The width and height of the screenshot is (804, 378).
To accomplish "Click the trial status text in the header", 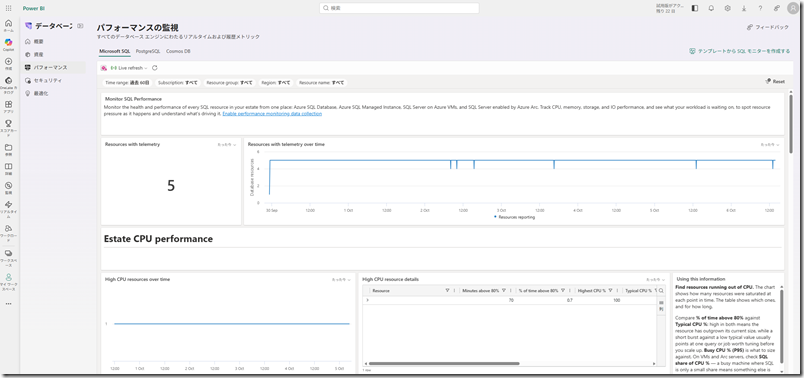I will coord(669,8).
